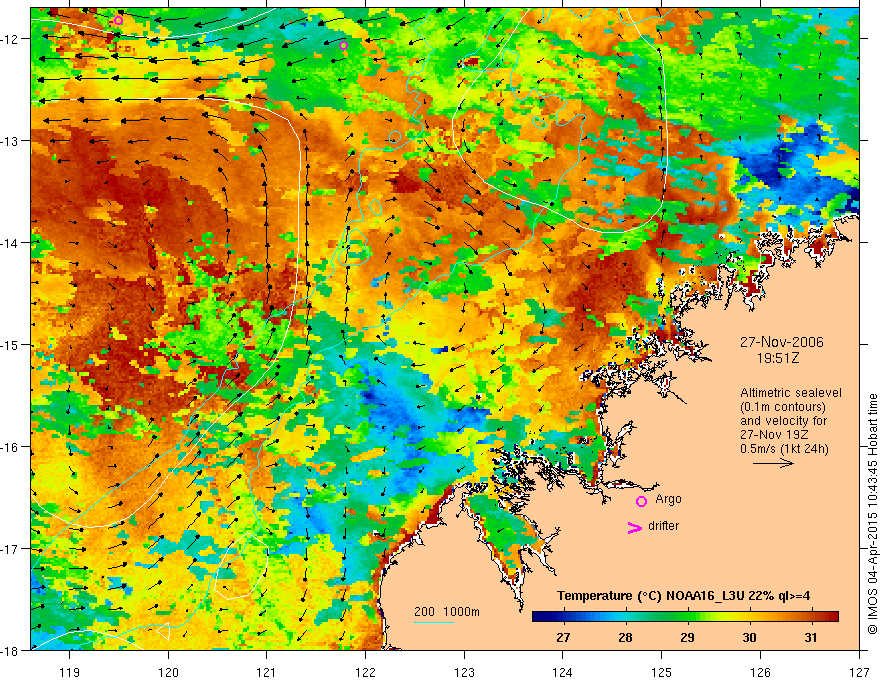Click the 'Argo' legend label
The height and width of the screenshot is (680, 880).
tap(668, 499)
